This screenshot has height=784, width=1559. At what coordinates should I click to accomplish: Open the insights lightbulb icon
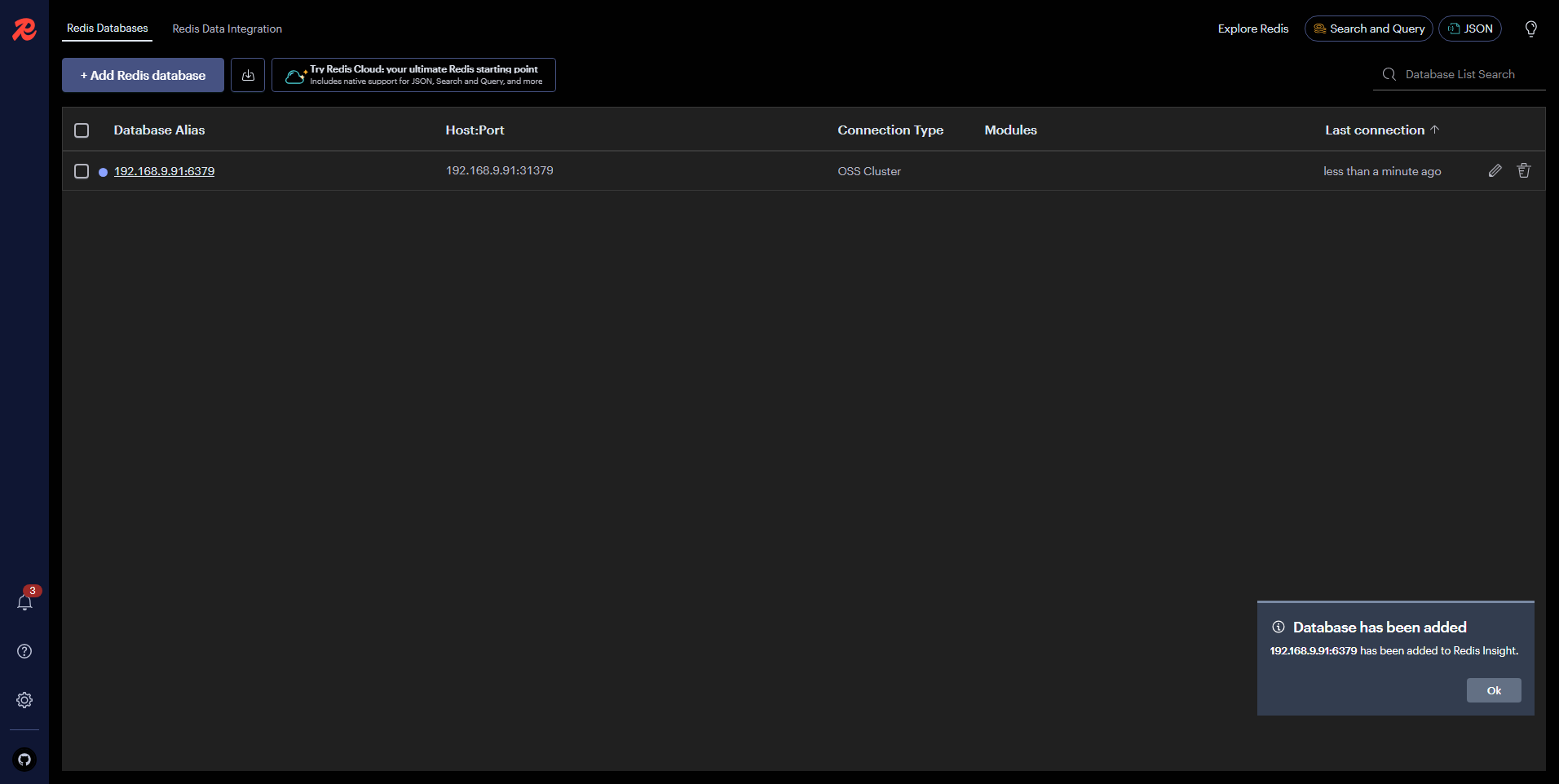click(1531, 29)
